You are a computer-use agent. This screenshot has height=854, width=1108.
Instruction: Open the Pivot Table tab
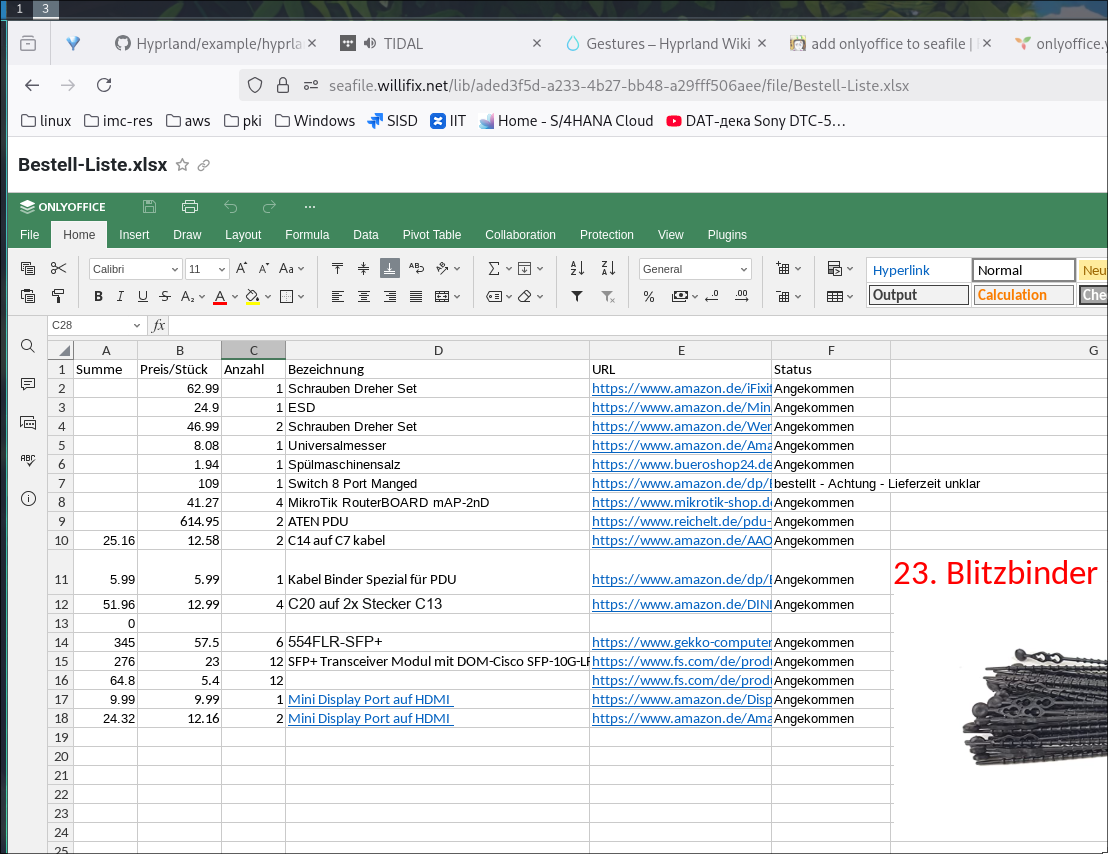click(431, 235)
